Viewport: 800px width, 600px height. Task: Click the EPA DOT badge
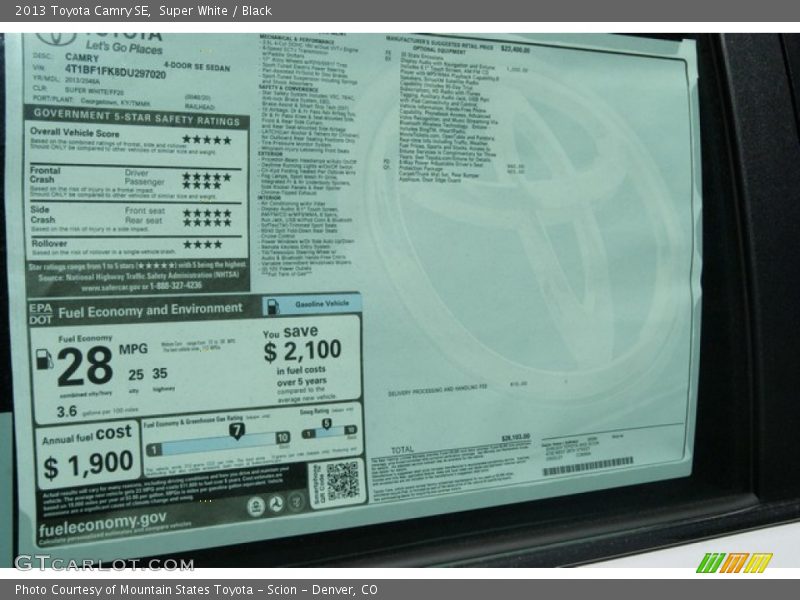click(41, 314)
